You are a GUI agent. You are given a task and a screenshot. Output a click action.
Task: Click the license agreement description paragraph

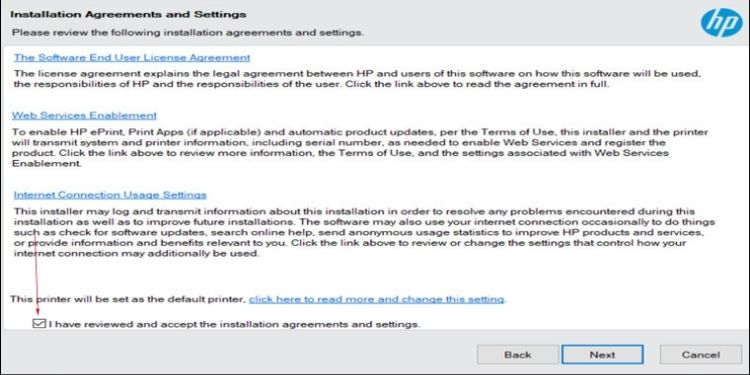point(357,79)
